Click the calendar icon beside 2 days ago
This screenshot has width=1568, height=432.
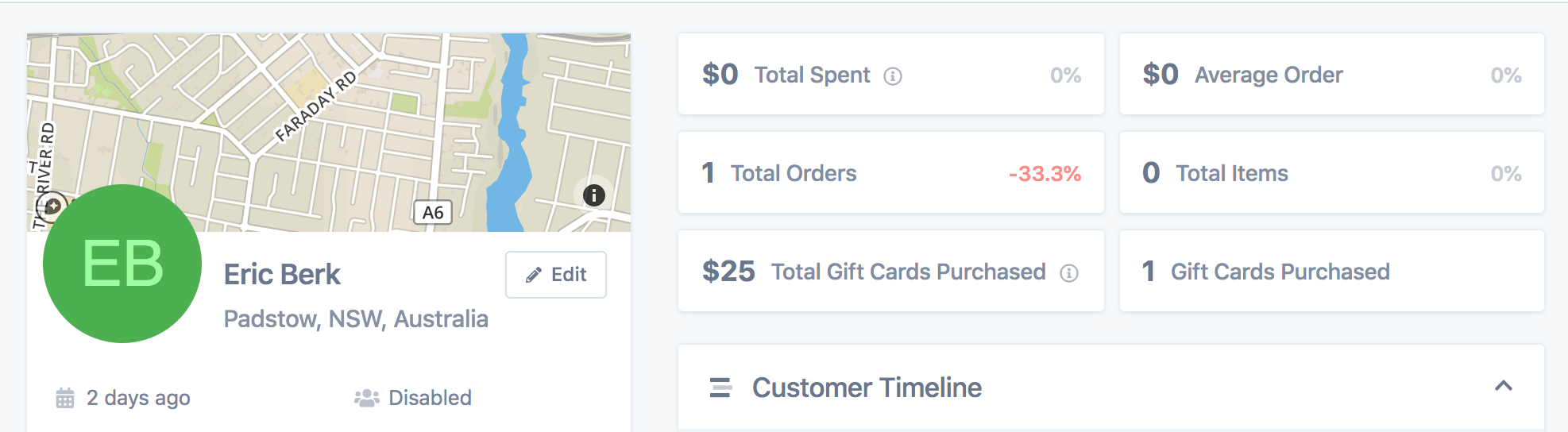pos(65,398)
